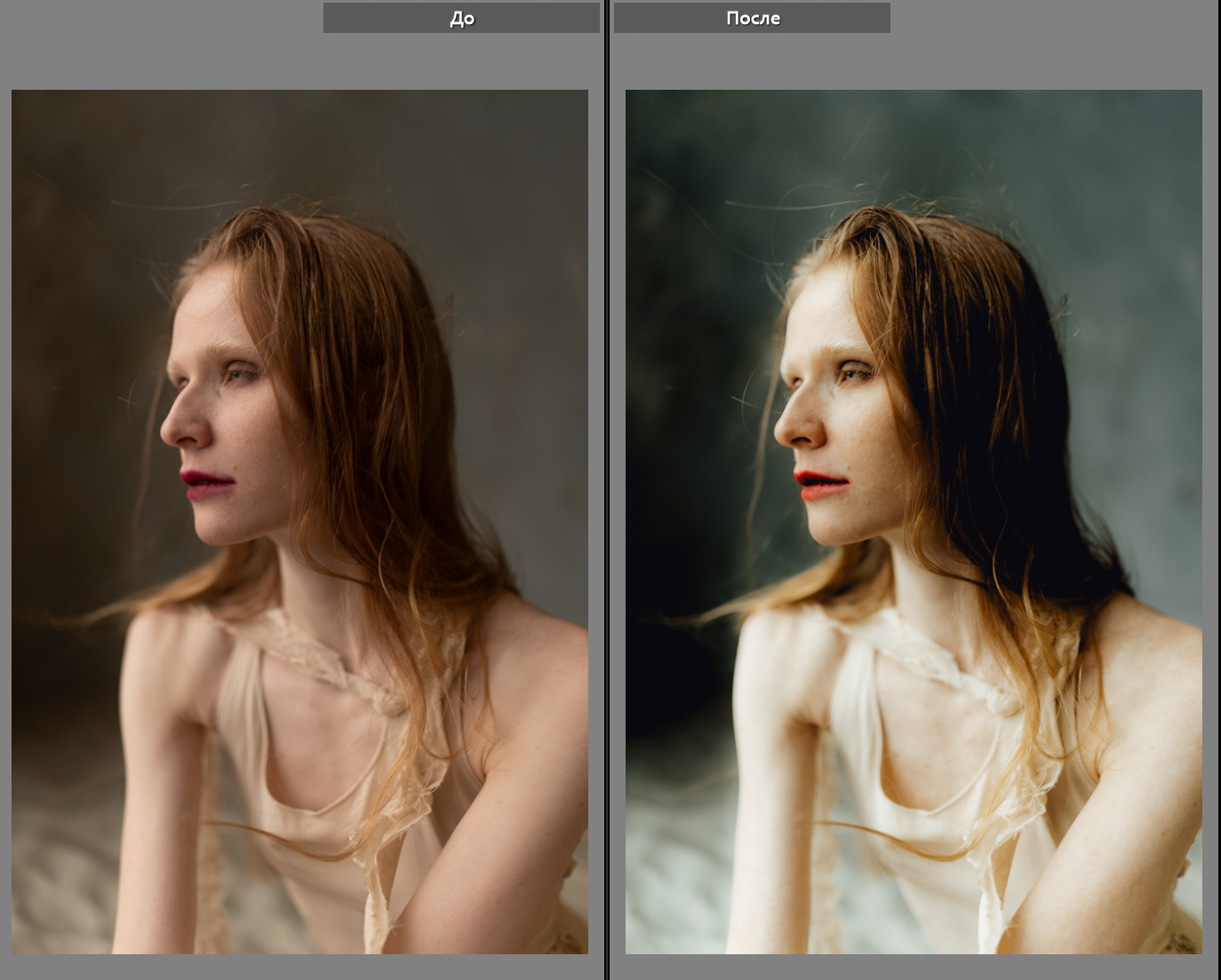Click the "После" label above right photo
The width and height of the screenshot is (1221, 980).
coord(752,18)
